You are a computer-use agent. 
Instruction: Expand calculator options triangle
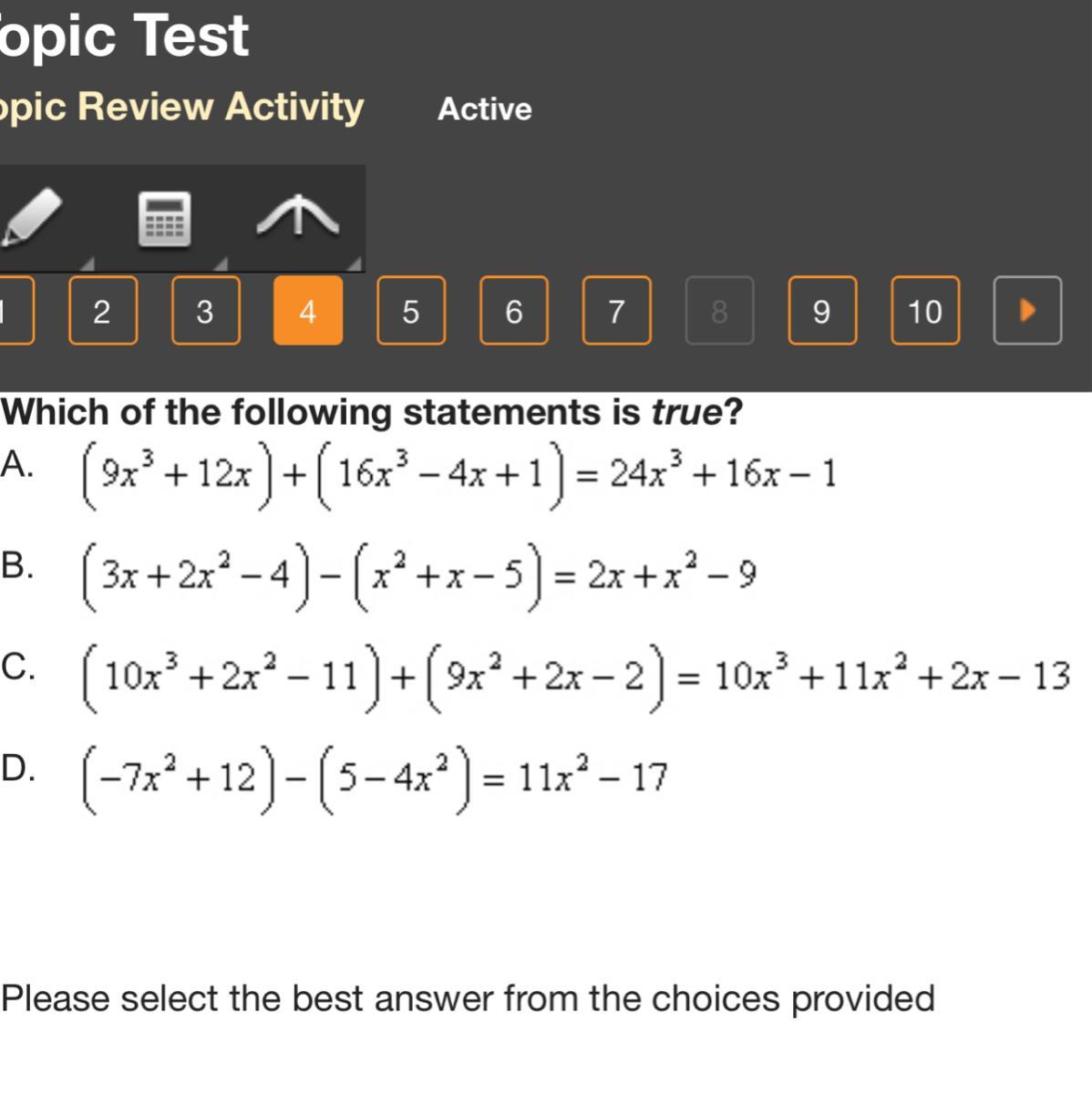tap(219, 264)
